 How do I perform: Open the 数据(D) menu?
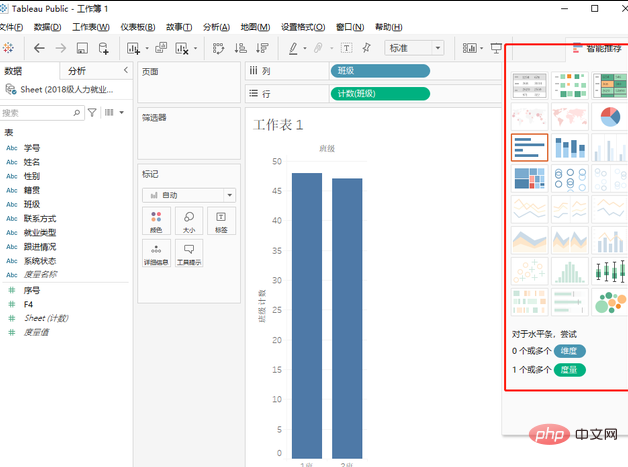coord(47,27)
